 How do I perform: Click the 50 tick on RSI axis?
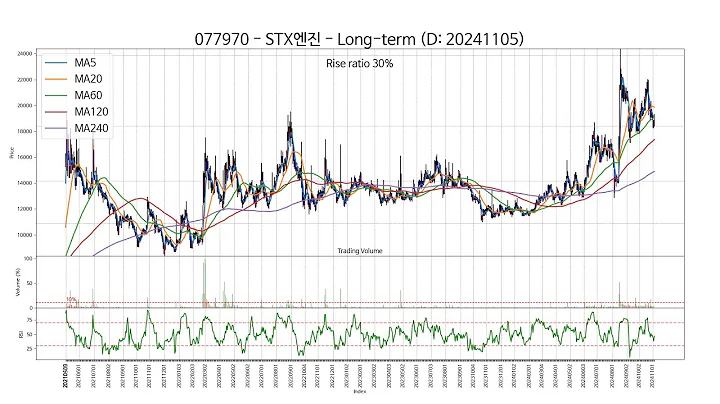tap(29, 335)
